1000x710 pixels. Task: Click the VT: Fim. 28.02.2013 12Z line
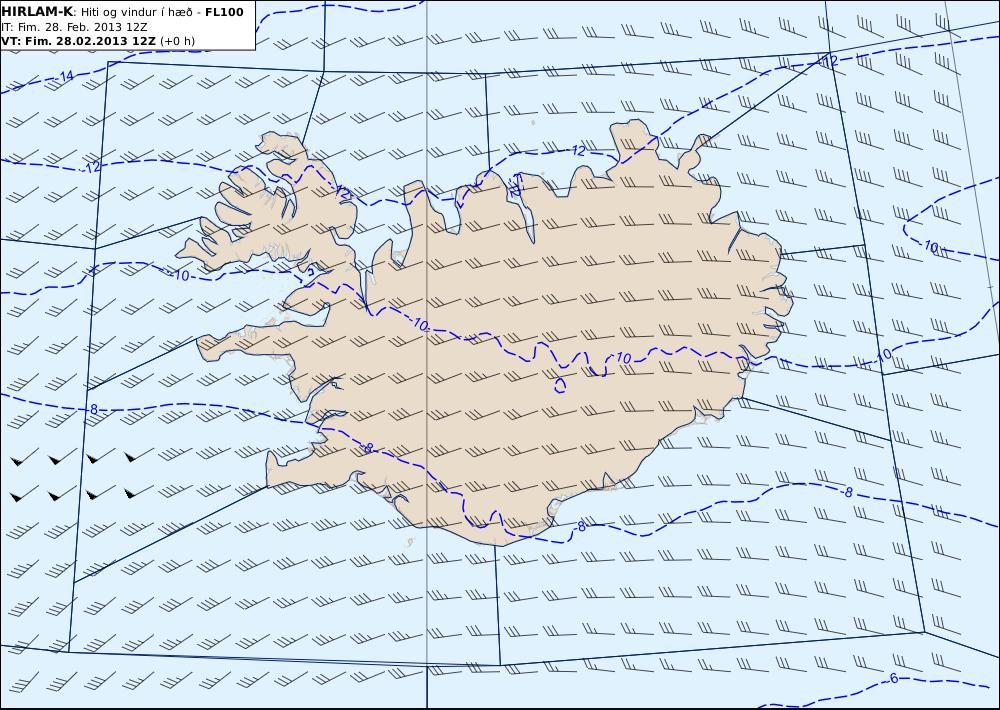point(78,41)
